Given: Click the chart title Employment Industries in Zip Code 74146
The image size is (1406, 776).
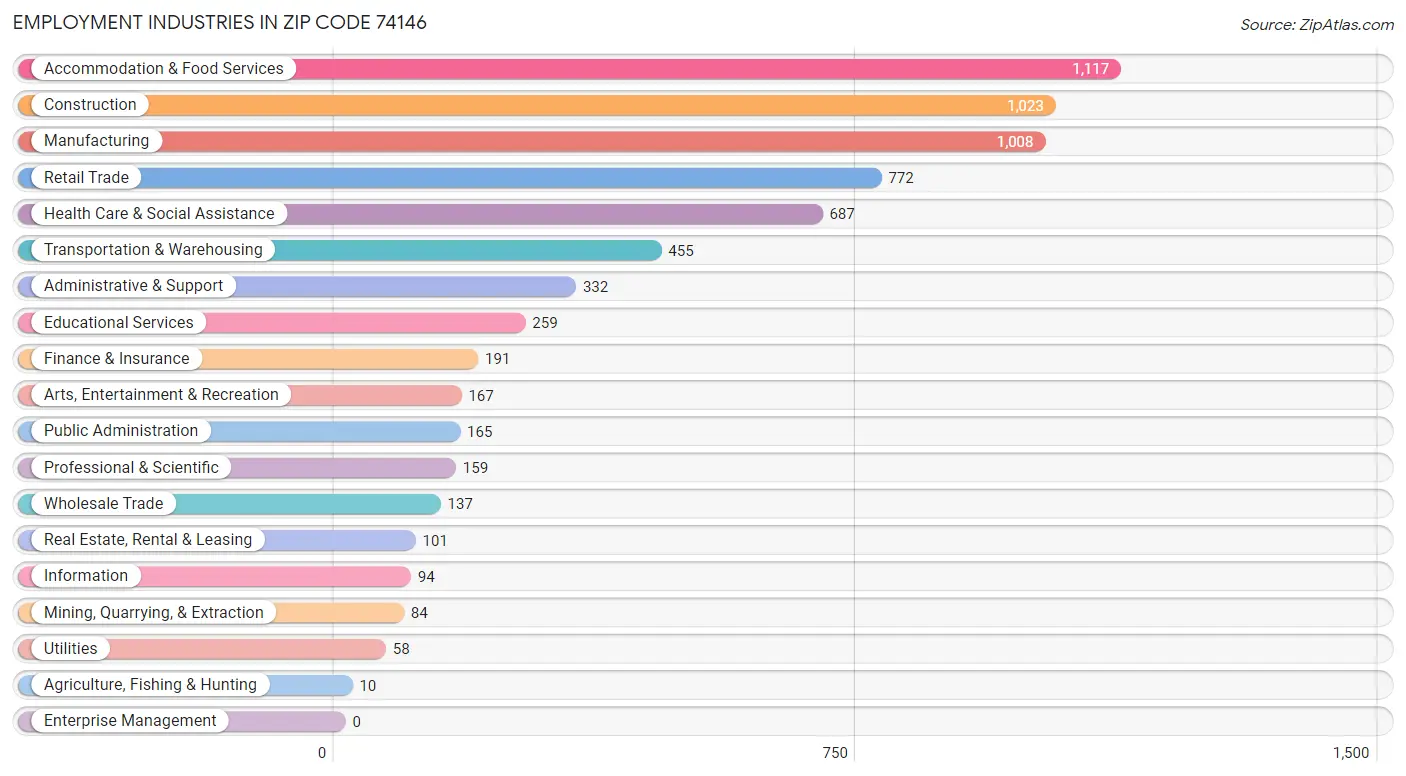Looking at the screenshot, I should [220, 22].
